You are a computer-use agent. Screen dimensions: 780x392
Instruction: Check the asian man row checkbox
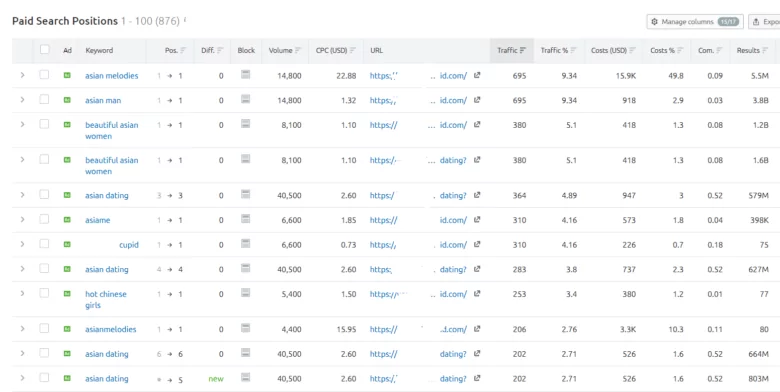44,99
